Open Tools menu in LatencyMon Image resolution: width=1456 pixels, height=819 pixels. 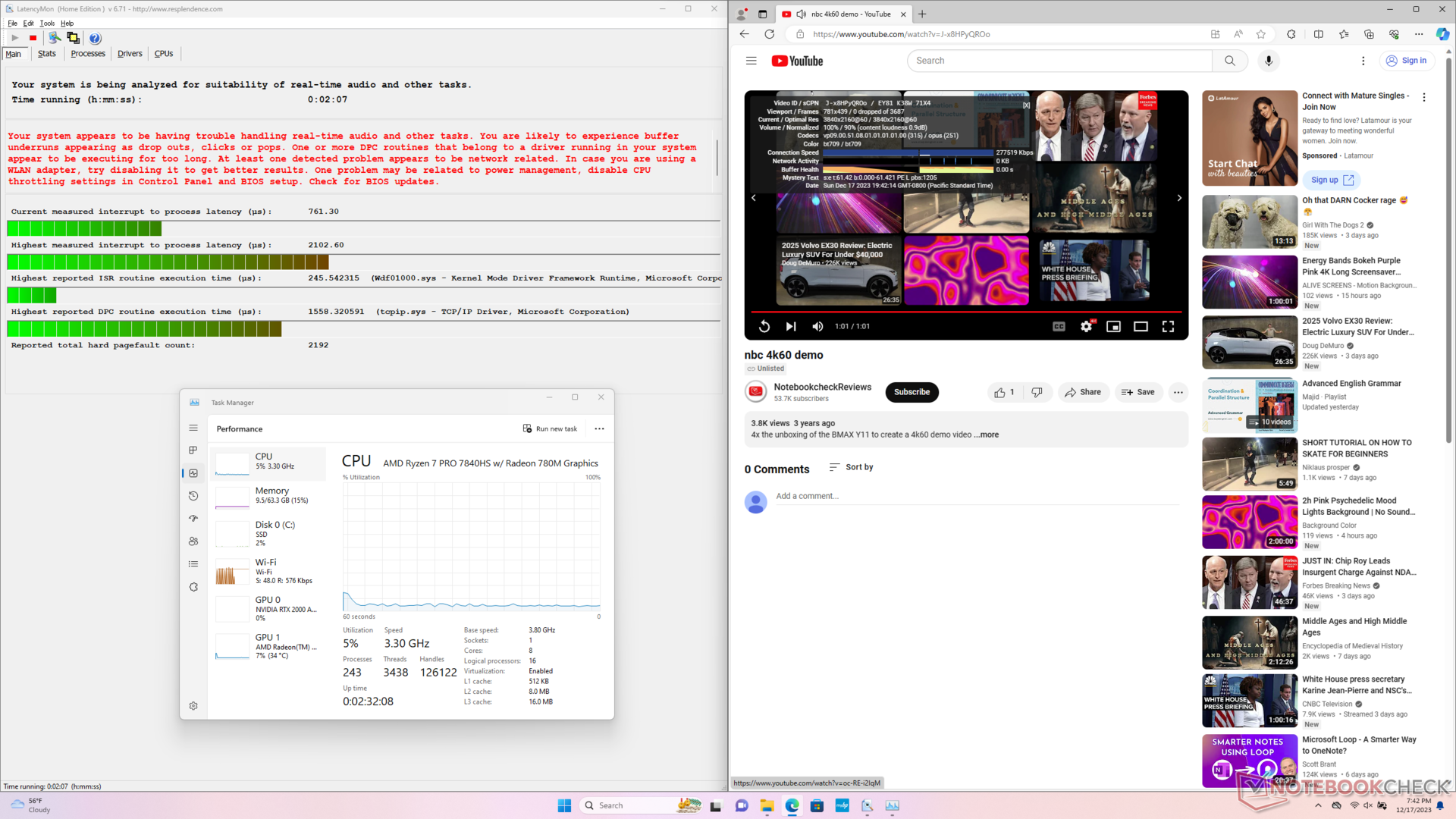47,24
